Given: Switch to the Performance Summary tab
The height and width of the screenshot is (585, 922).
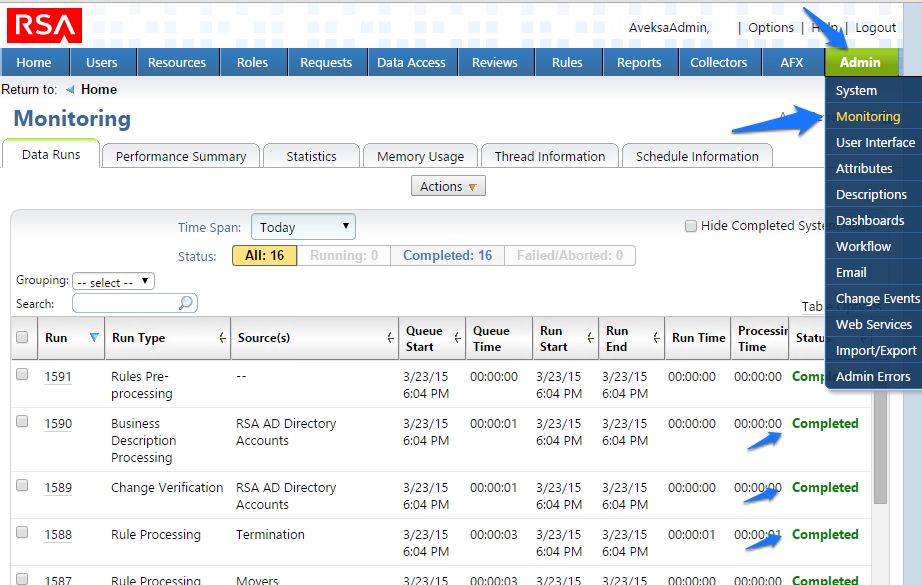Looking at the screenshot, I should click(180, 156).
